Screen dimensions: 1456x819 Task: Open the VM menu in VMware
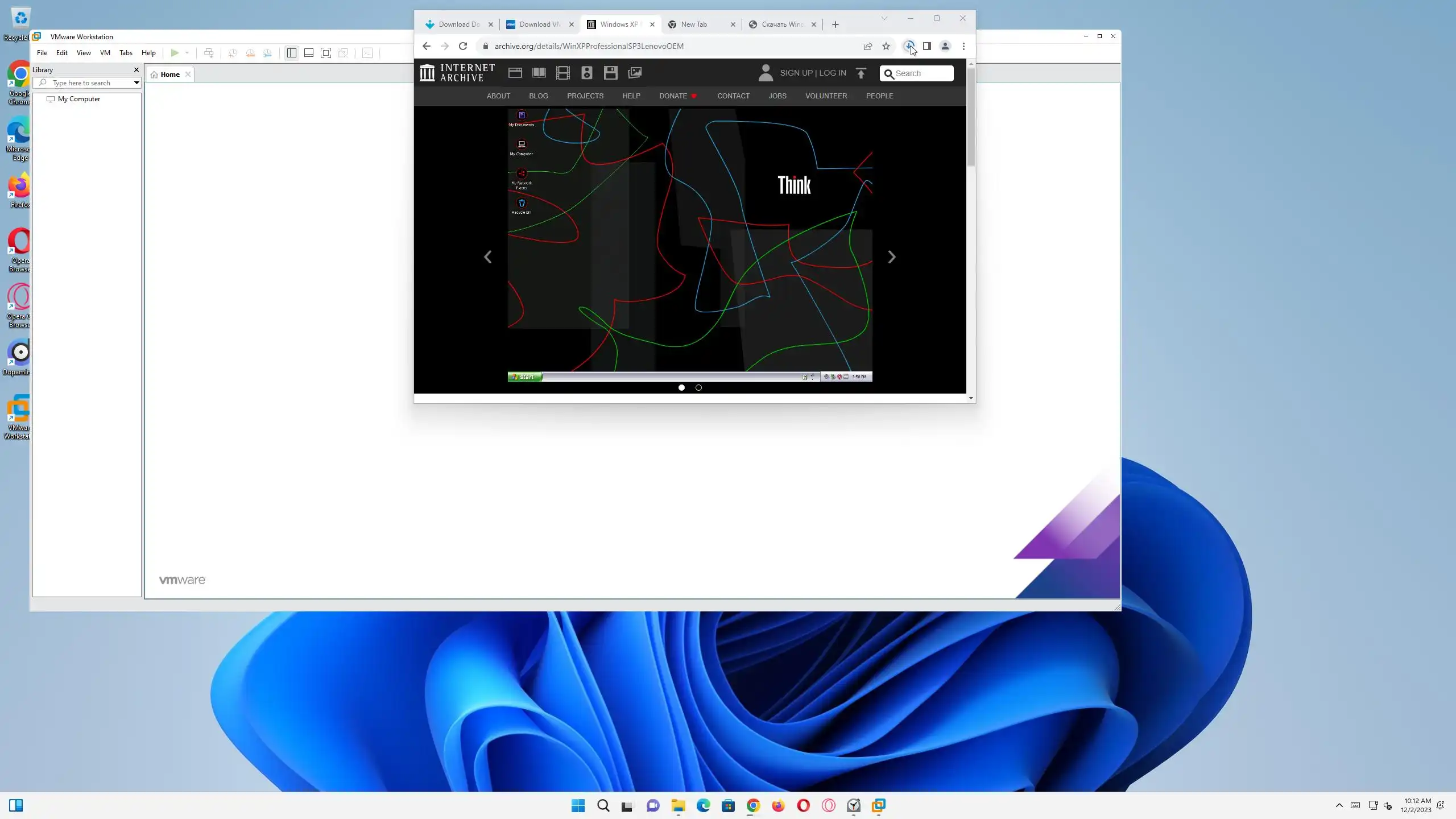(105, 53)
